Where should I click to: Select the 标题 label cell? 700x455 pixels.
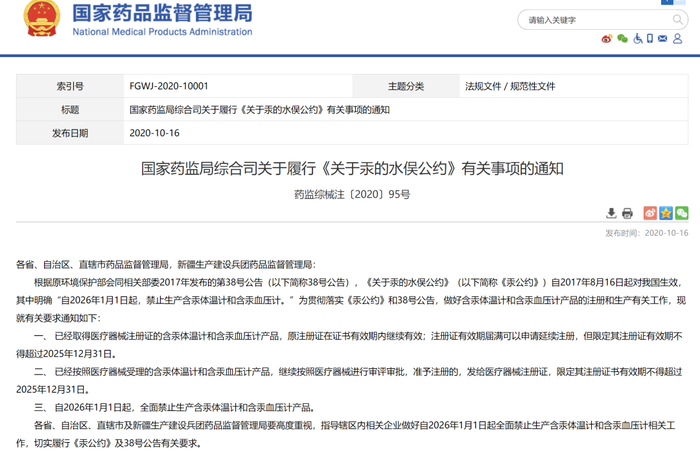[70, 109]
